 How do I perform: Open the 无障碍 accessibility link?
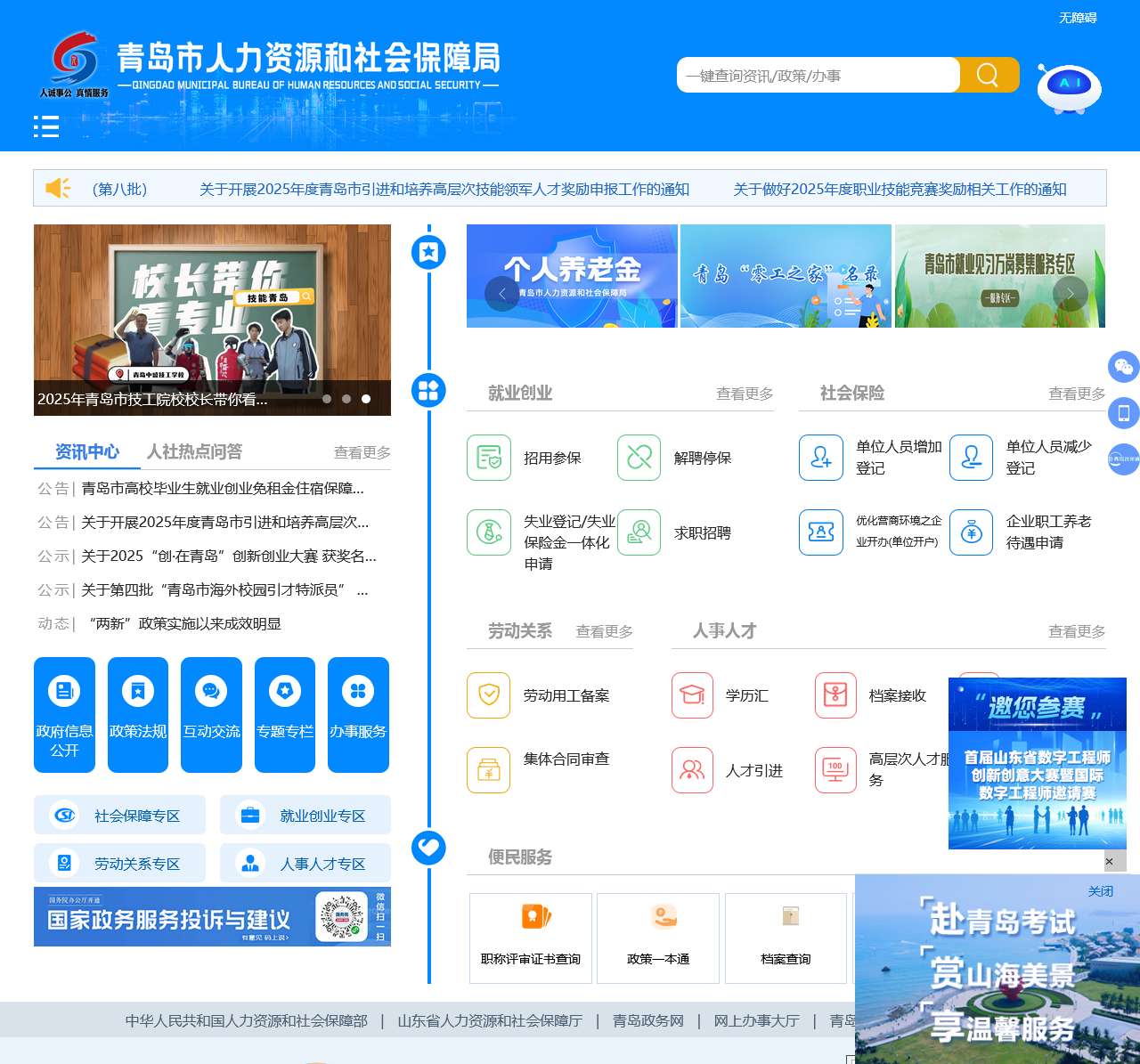(x=1079, y=15)
